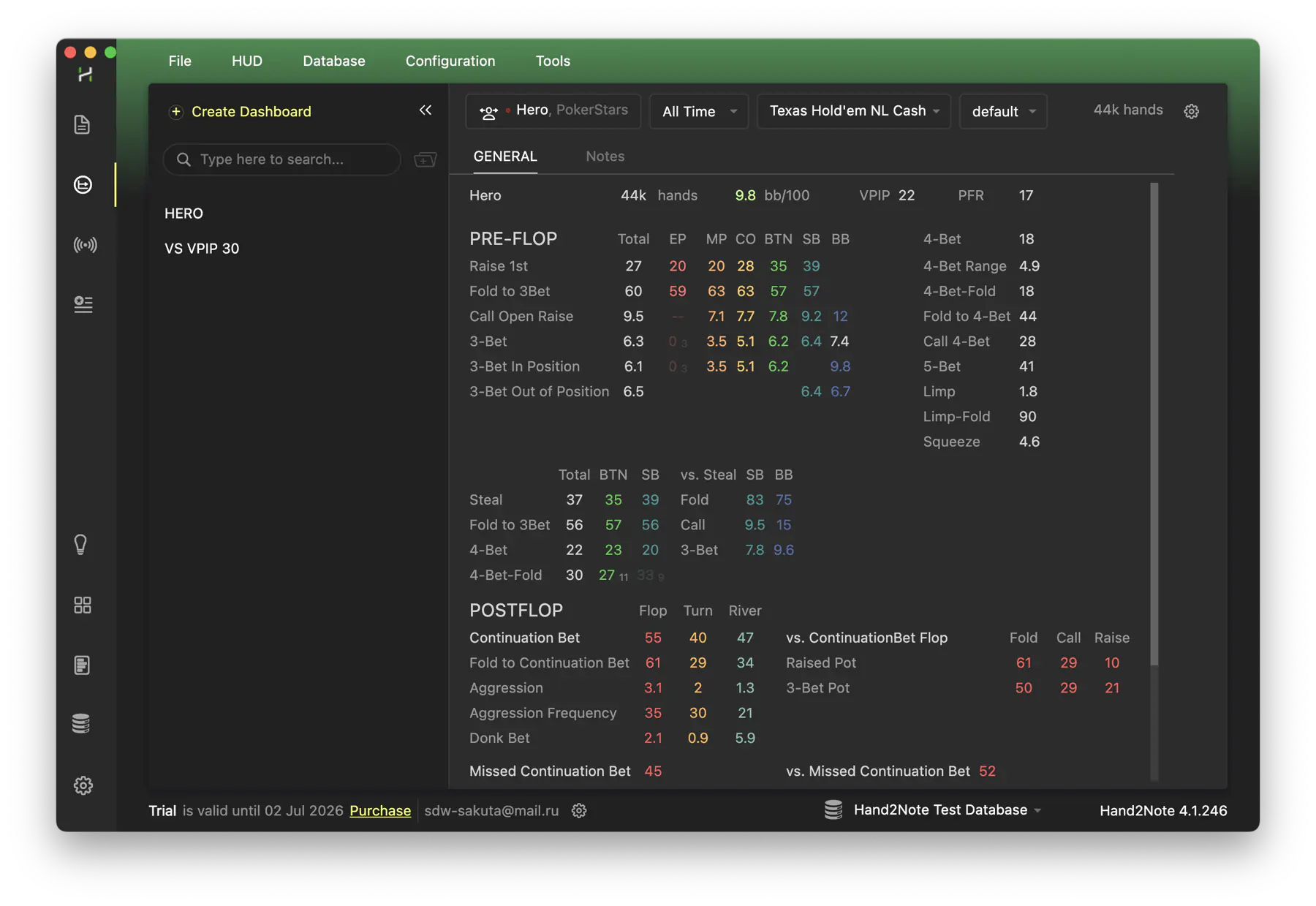Open the Tools menu
This screenshot has width=1316, height=906.
tap(553, 61)
